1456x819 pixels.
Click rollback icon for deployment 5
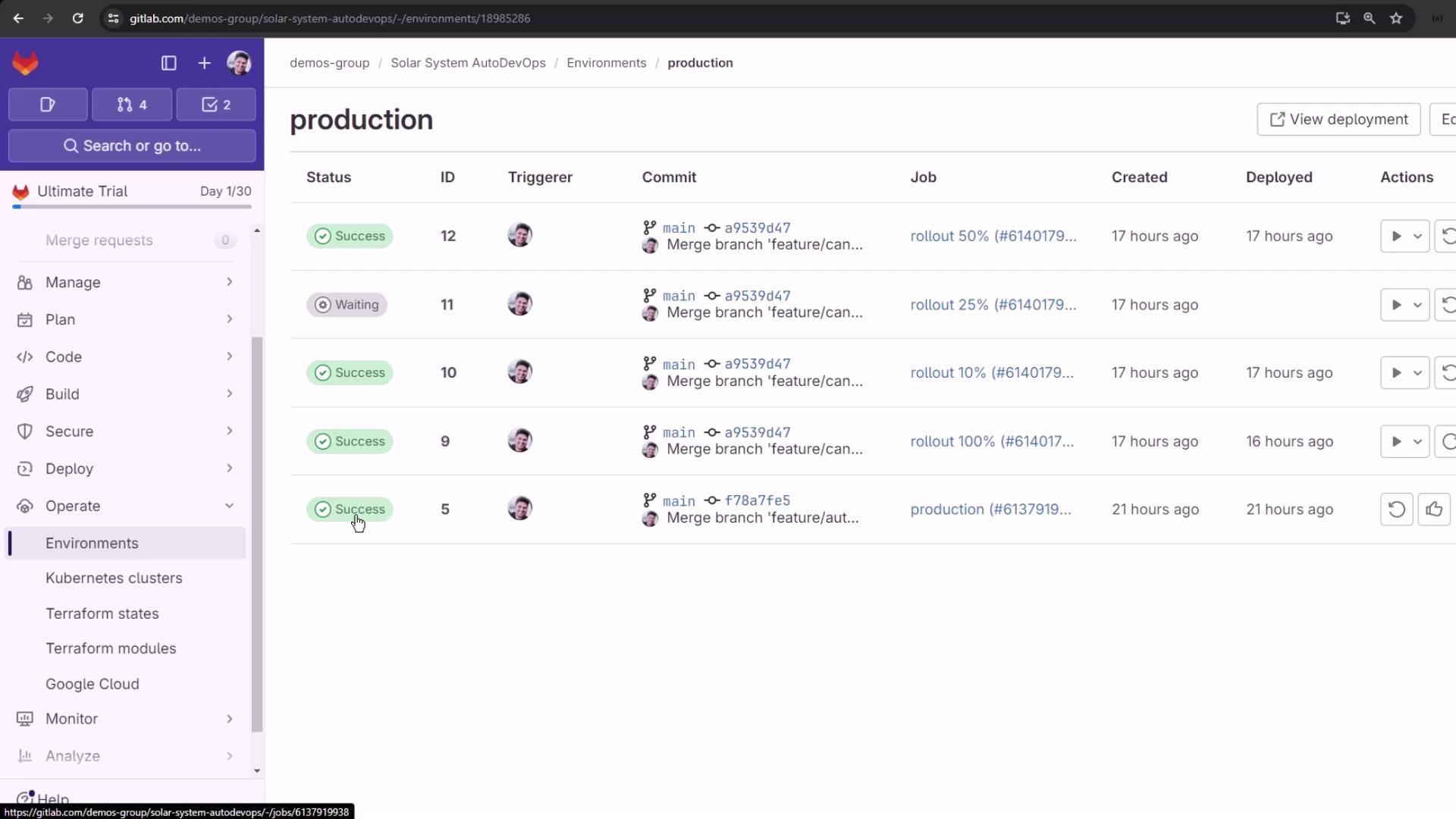1396,510
